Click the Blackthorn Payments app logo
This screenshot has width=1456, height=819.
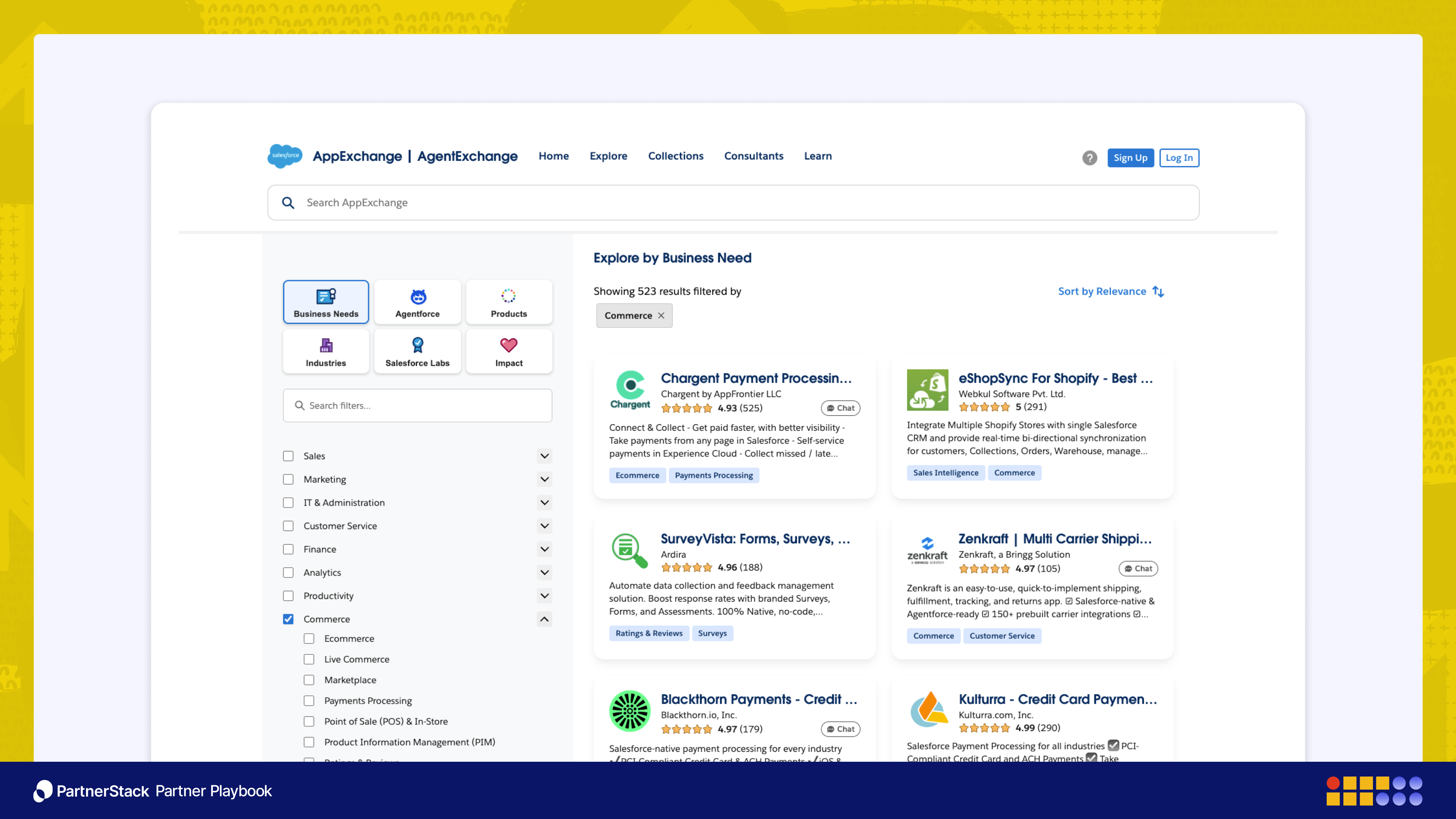point(630,711)
